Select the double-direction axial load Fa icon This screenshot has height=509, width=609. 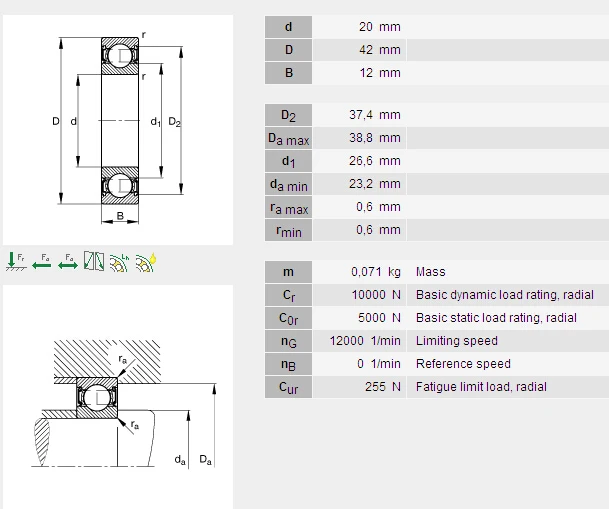[x=68, y=261]
